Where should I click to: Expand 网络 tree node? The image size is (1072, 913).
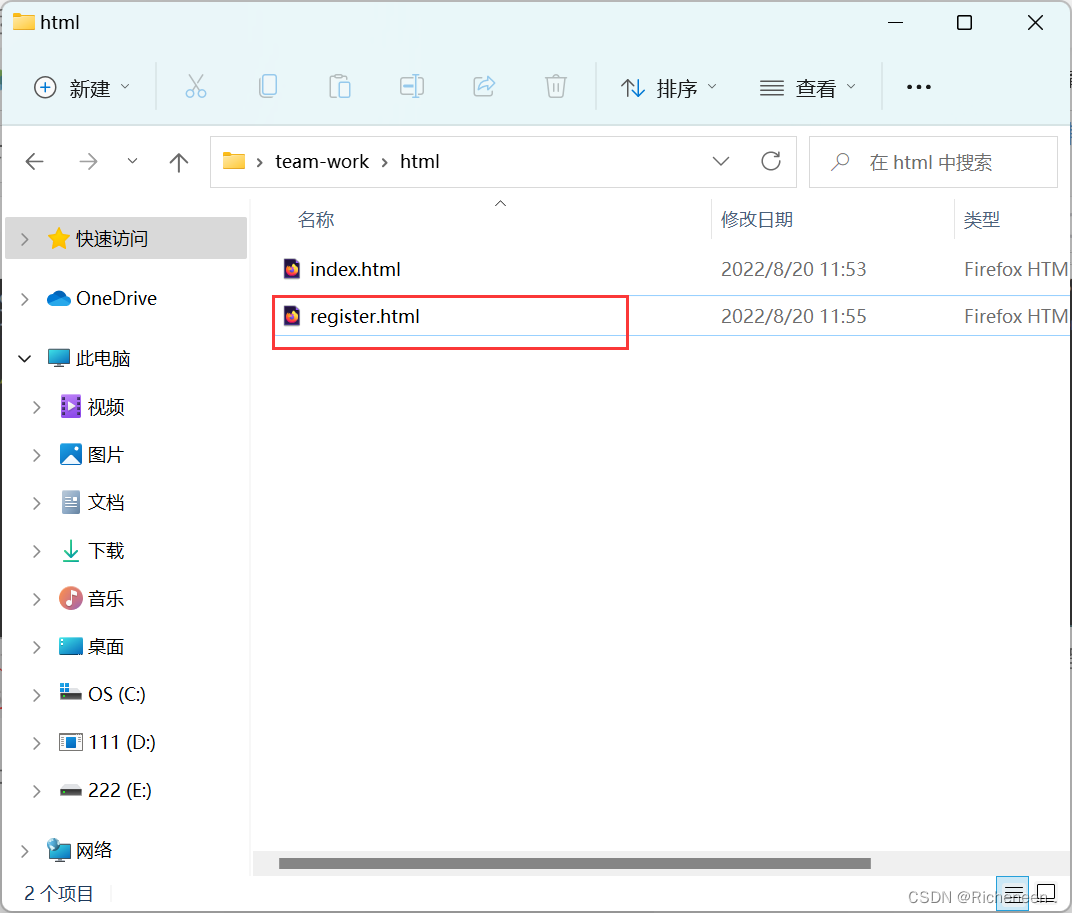coord(25,851)
